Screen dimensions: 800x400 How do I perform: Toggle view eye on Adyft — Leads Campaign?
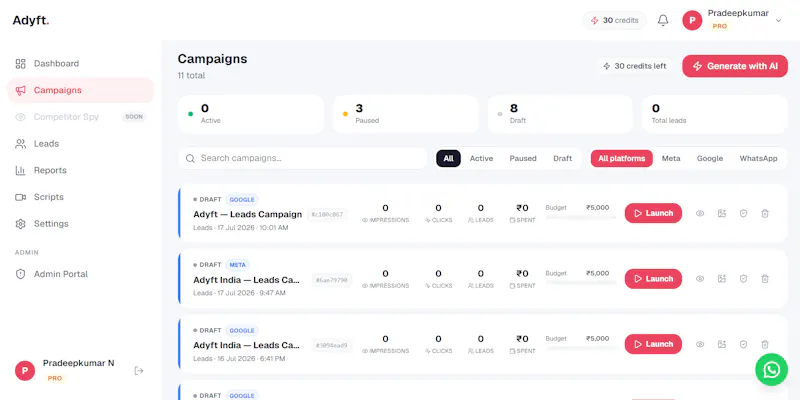[700, 213]
